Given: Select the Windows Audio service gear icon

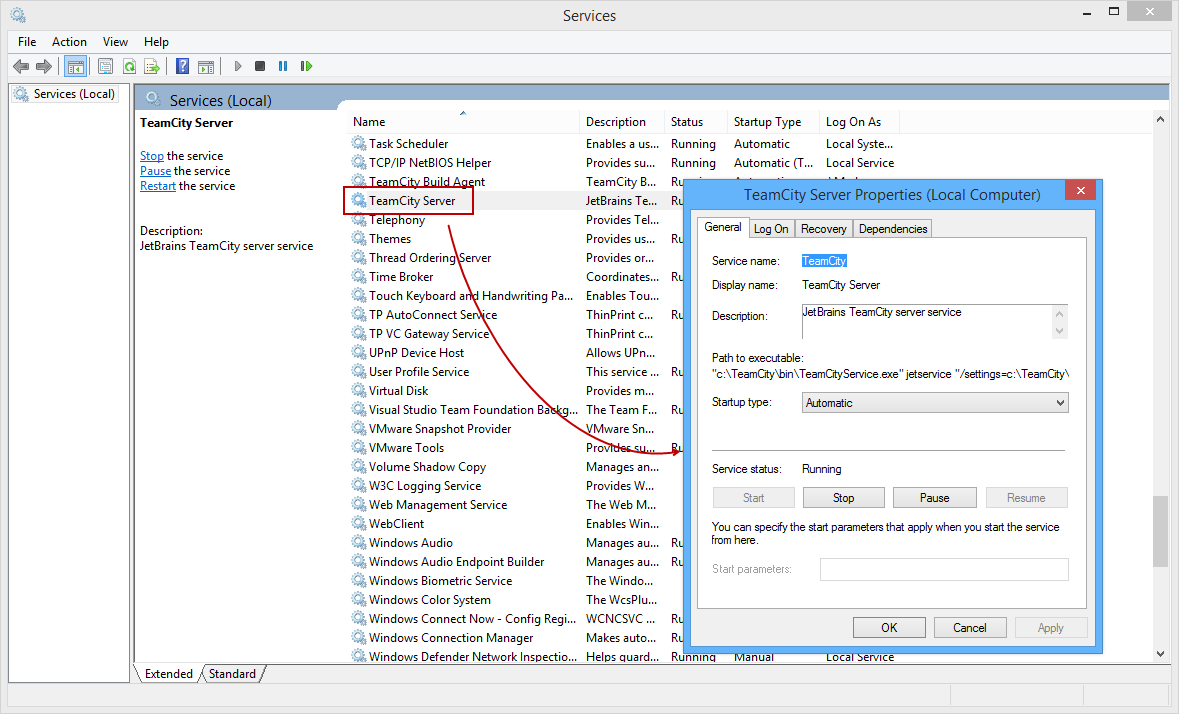Looking at the screenshot, I should point(359,543).
